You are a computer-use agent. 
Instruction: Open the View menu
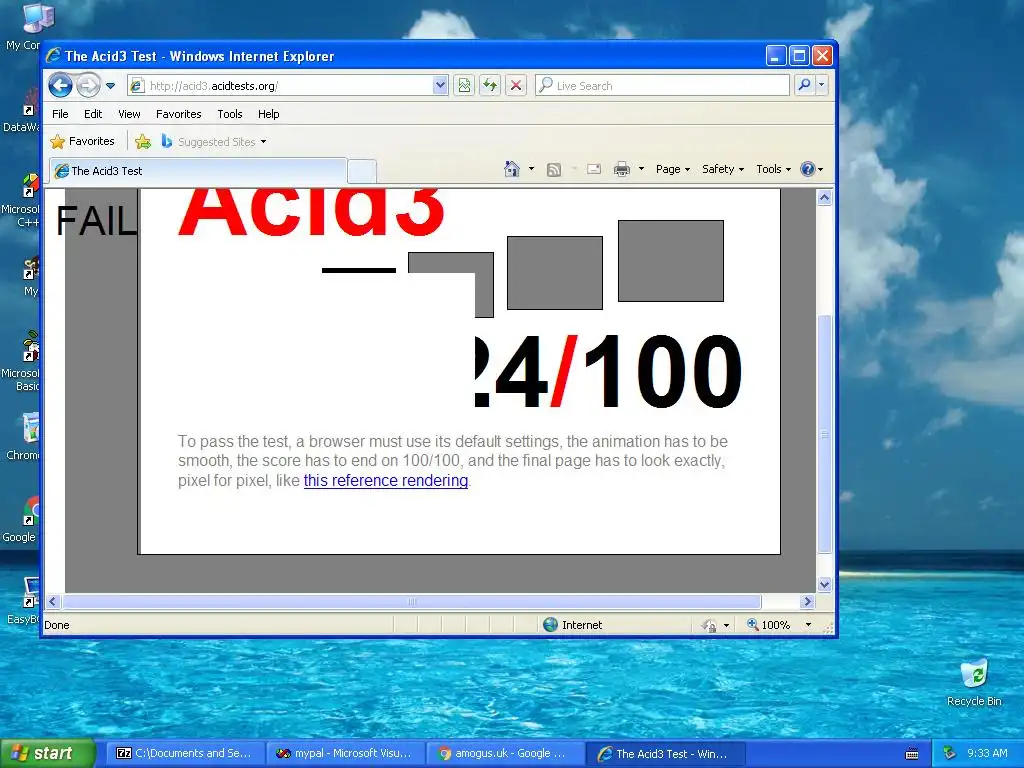click(x=129, y=114)
